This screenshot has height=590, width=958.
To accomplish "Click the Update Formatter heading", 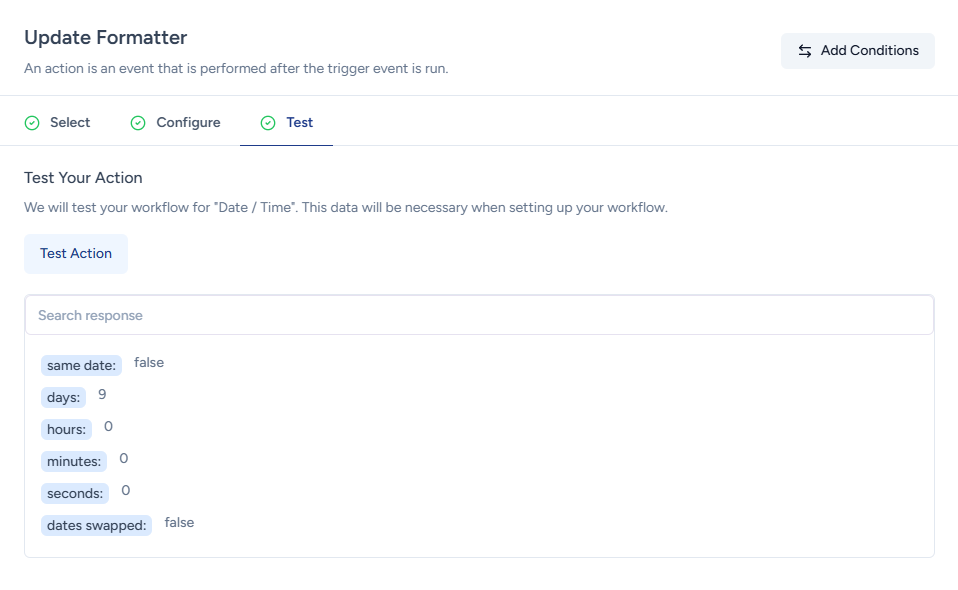I will pyautogui.click(x=106, y=38).
